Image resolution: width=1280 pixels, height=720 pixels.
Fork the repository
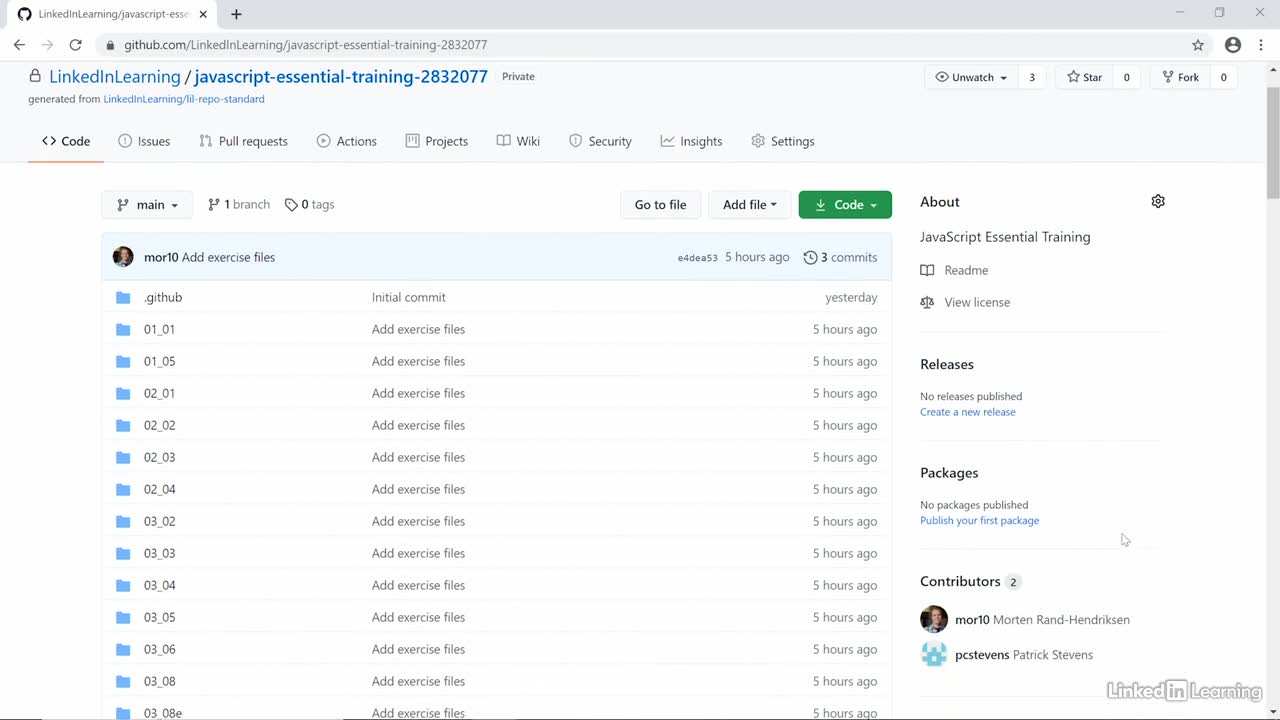[x=1180, y=77]
